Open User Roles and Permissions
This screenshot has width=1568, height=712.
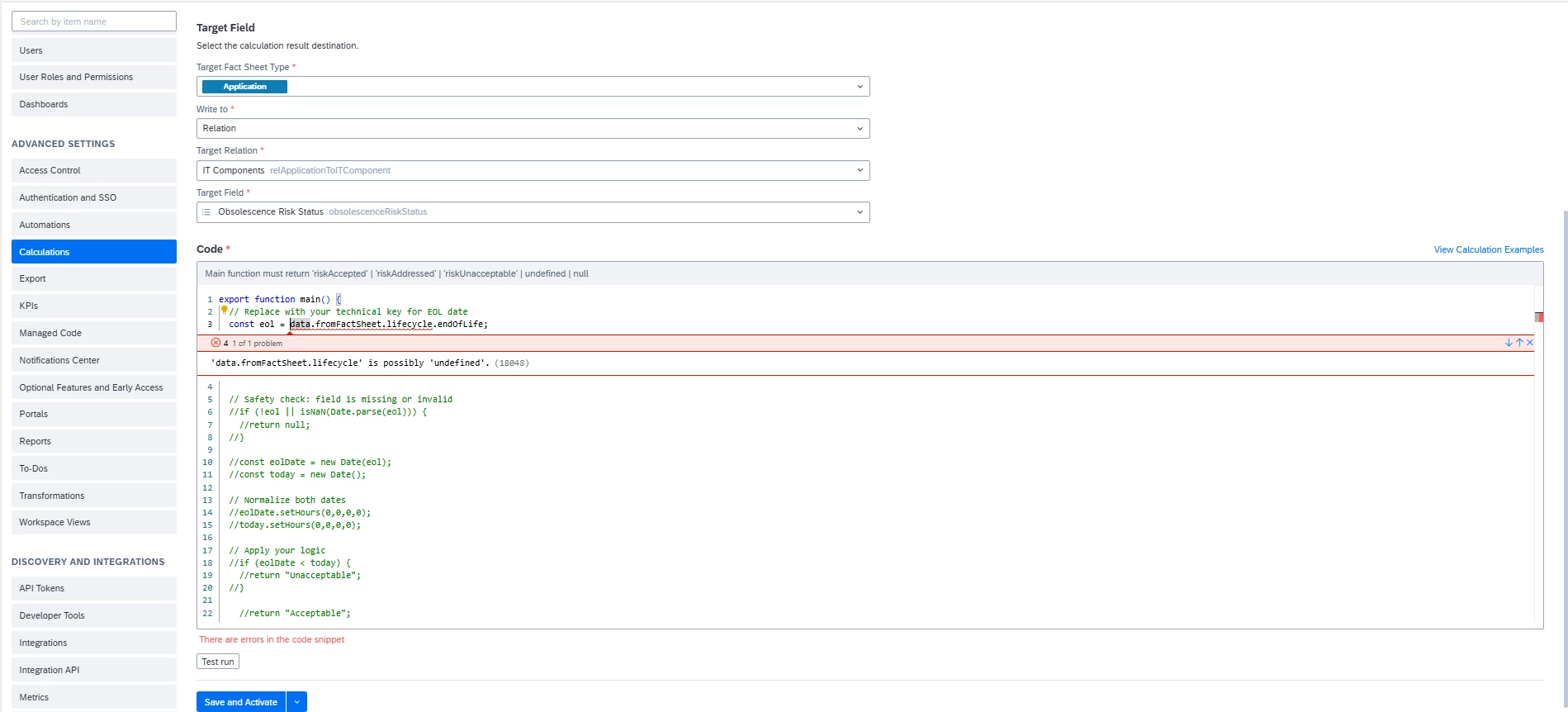point(94,78)
